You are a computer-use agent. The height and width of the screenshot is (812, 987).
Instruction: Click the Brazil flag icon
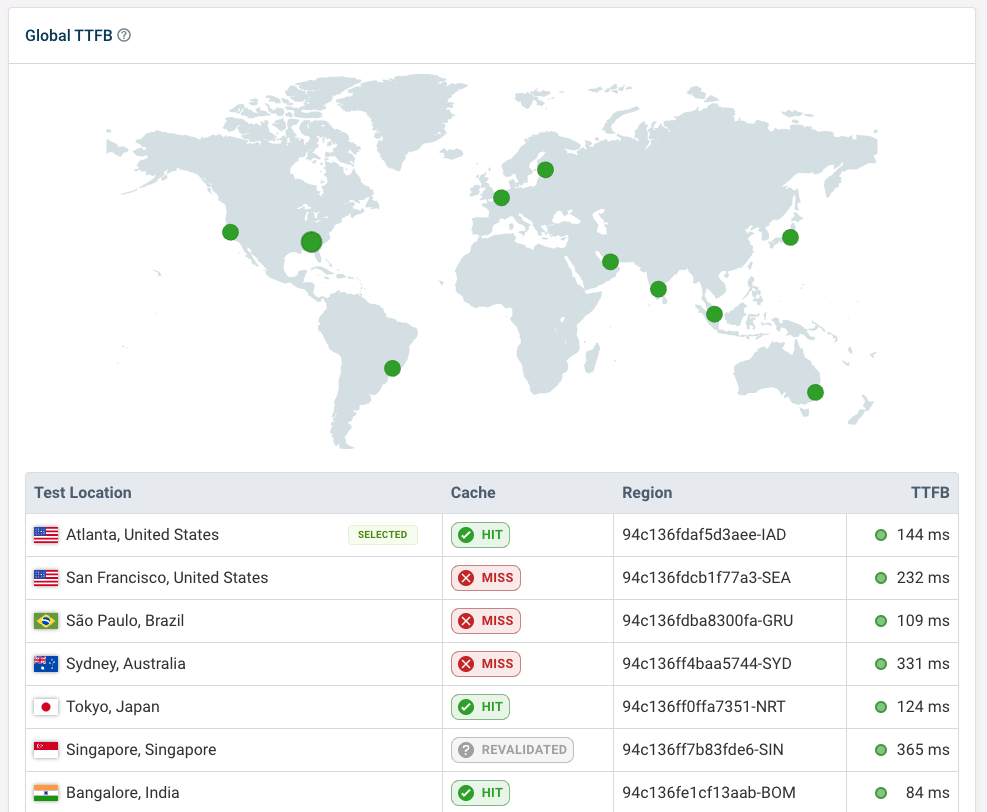coord(46,621)
